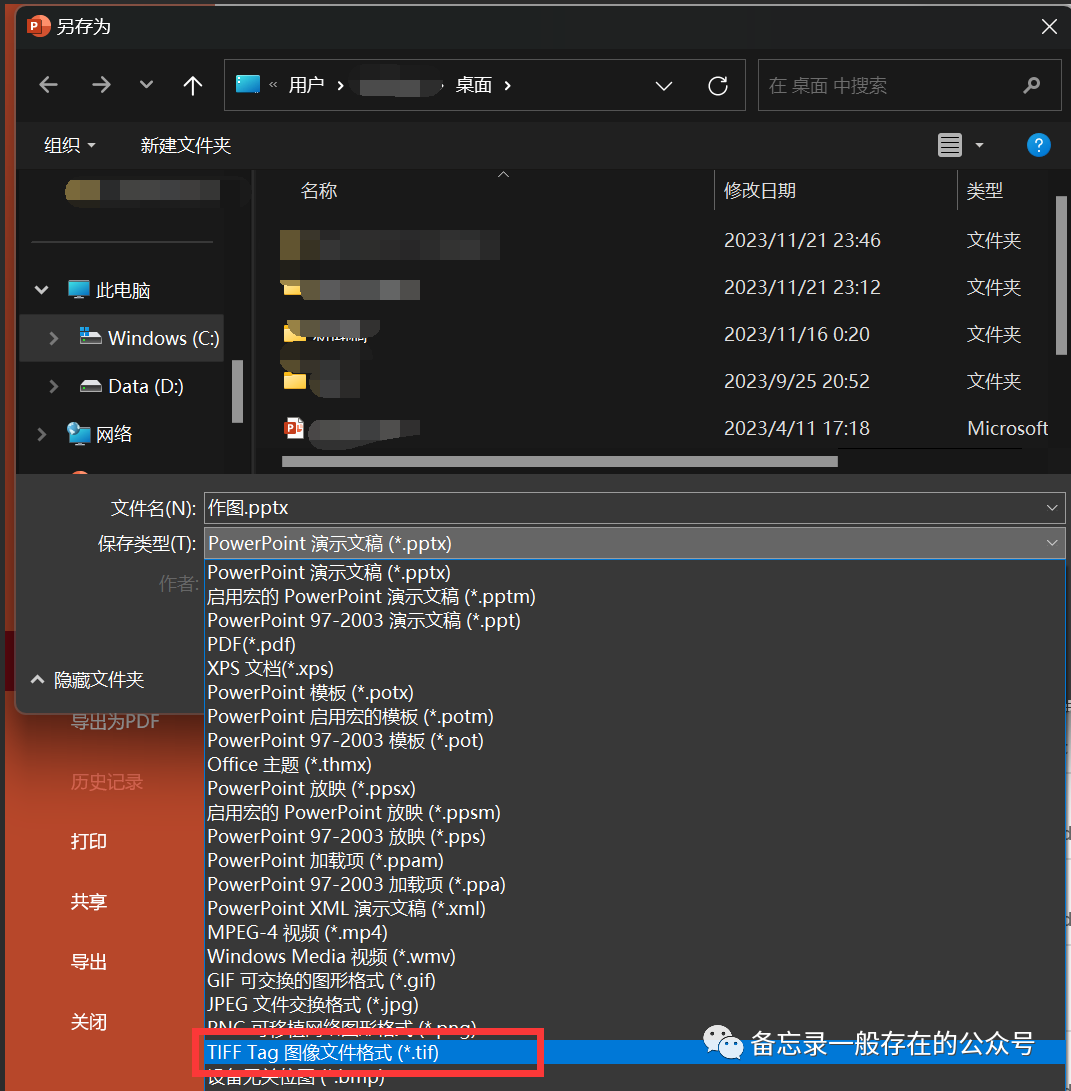Choose PowerPoint XML 演示文稿 (*.xml)

pos(635,909)
